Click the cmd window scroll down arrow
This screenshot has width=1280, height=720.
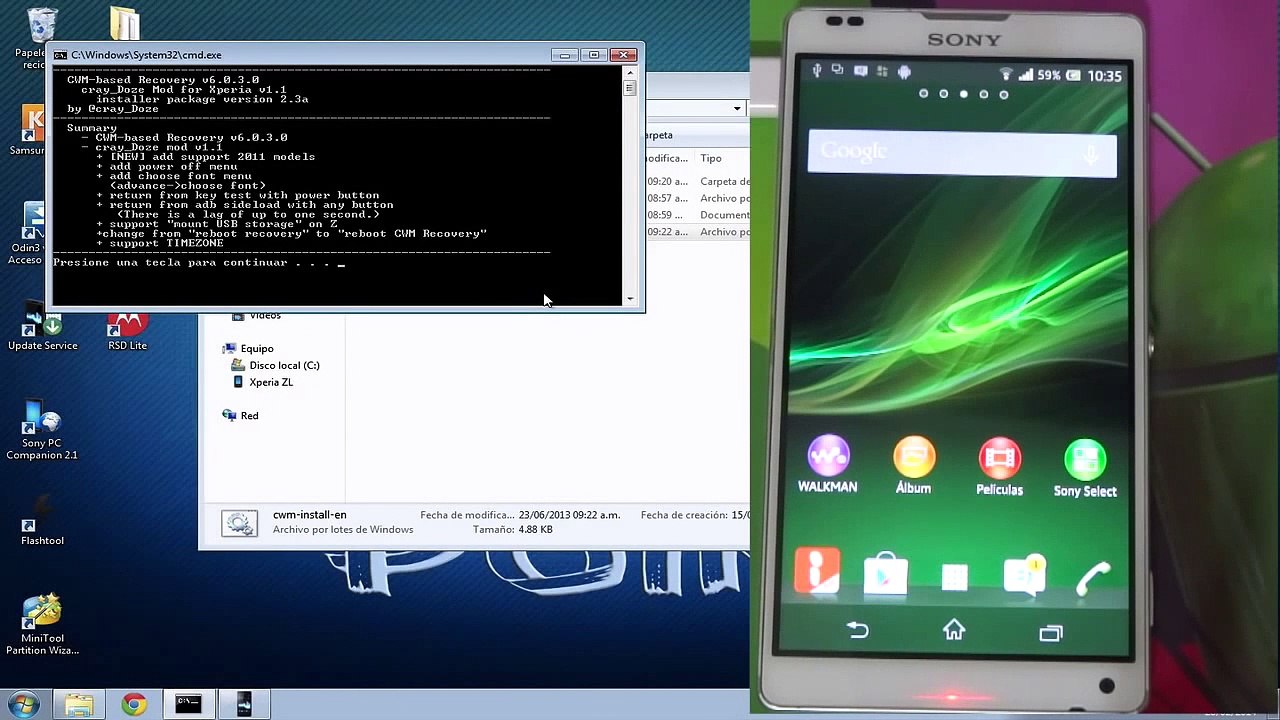click(630, 298)
